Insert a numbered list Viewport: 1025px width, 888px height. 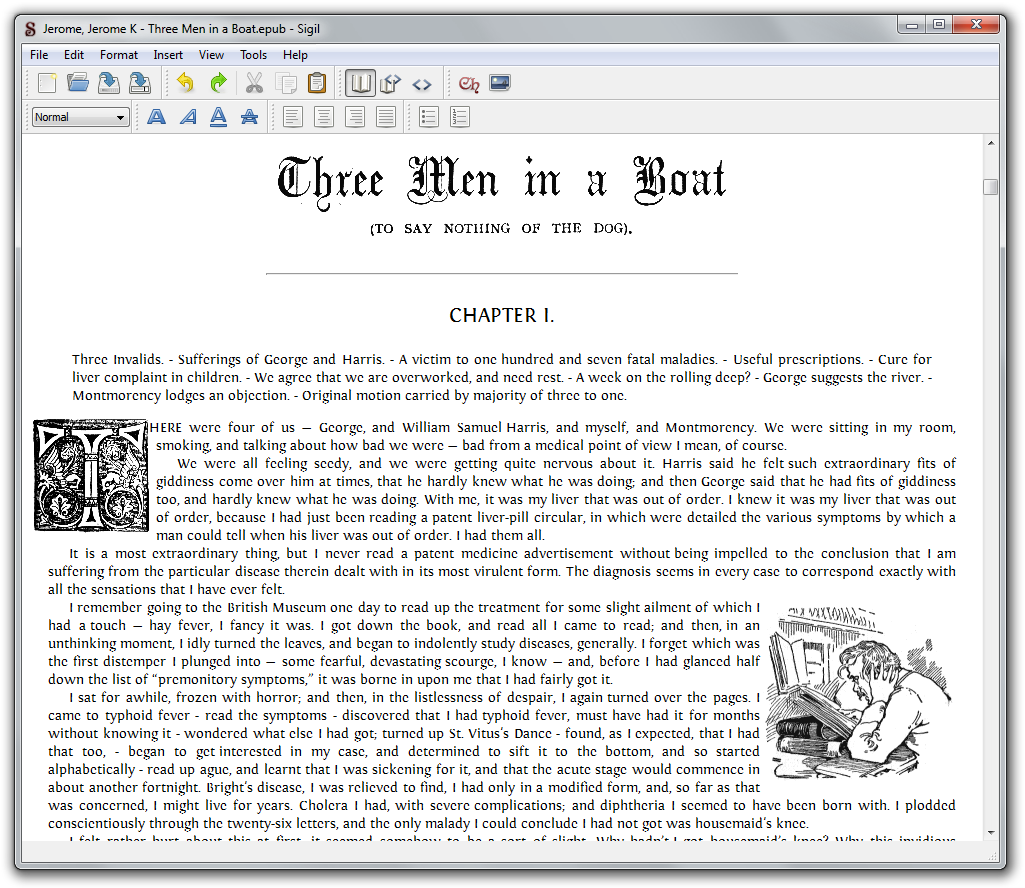coord(460,117)
